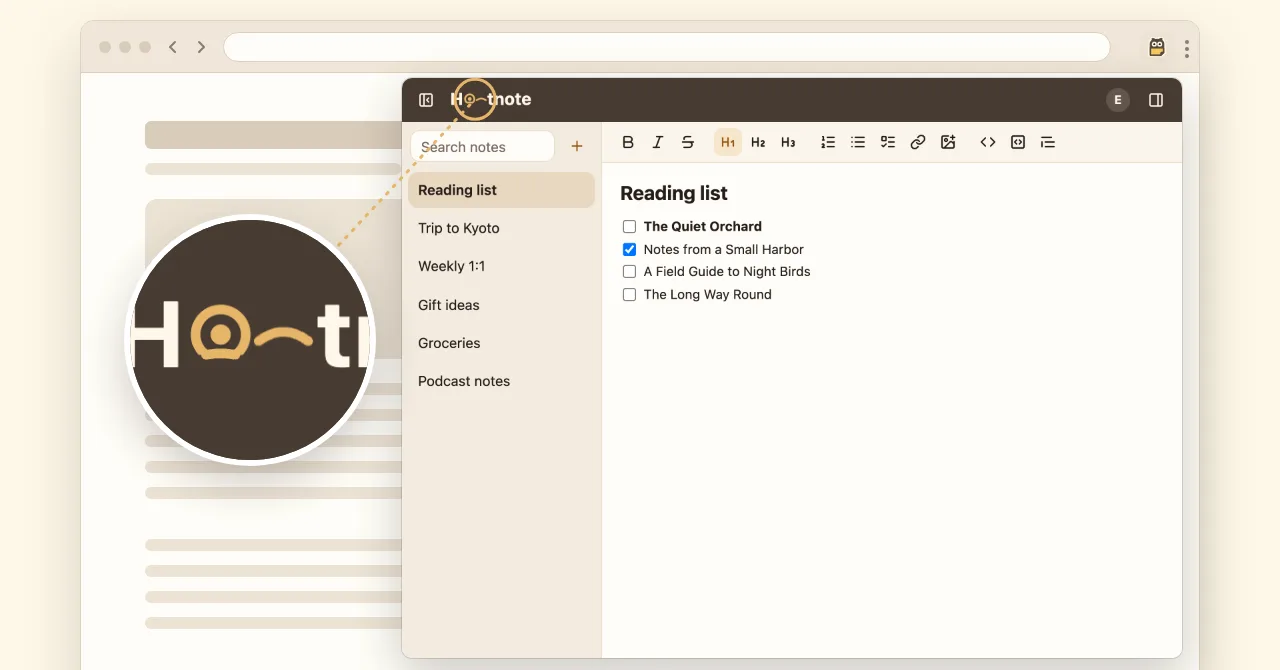Toggle the right side panel
The height and width of the screenshot is (670, 1280).
tap(1156, 100)
